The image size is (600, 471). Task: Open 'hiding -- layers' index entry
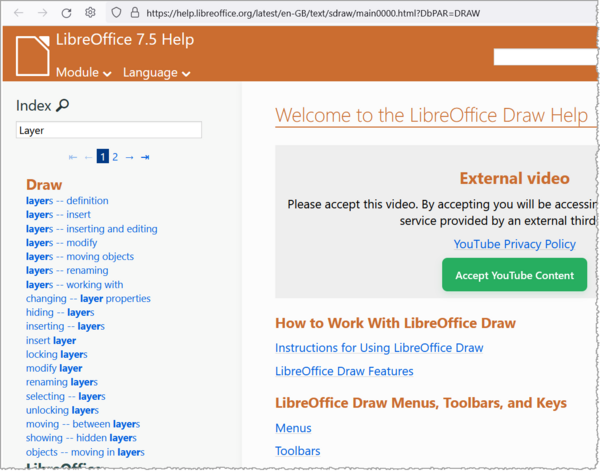pos(60,312)
